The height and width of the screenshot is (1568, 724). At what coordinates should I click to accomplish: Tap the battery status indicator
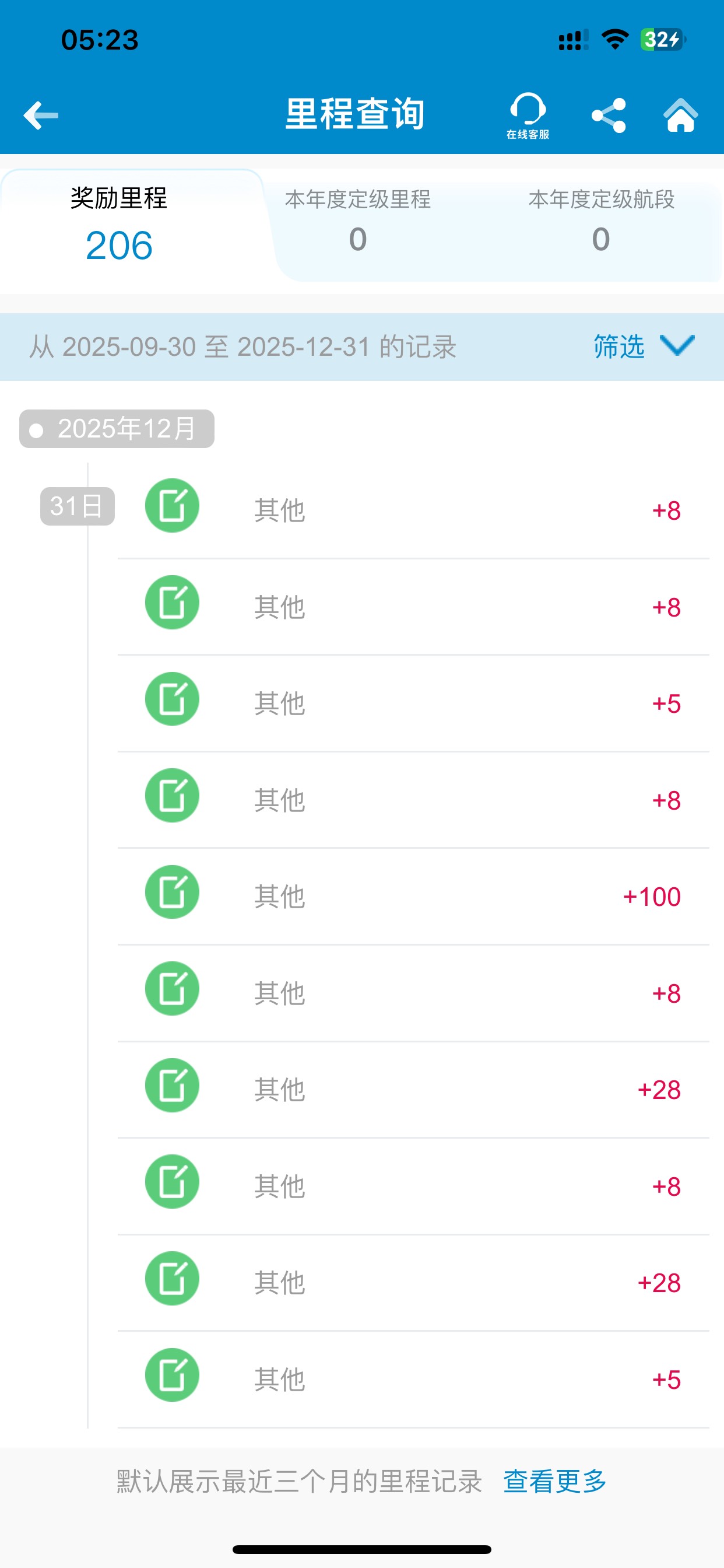(662, 40)
